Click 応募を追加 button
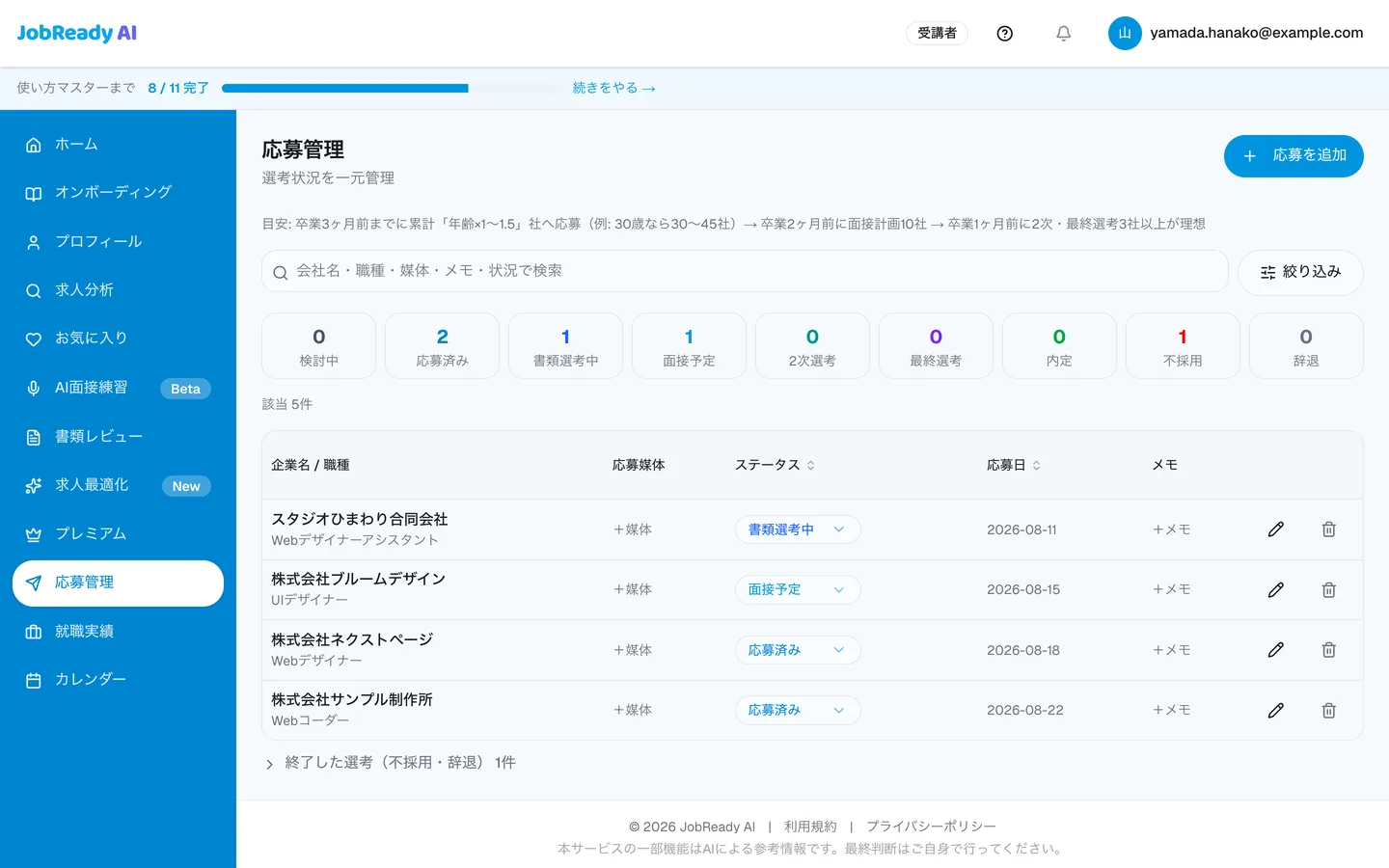This screenshot has height=868, width=1389. (x=1294, y=156)
